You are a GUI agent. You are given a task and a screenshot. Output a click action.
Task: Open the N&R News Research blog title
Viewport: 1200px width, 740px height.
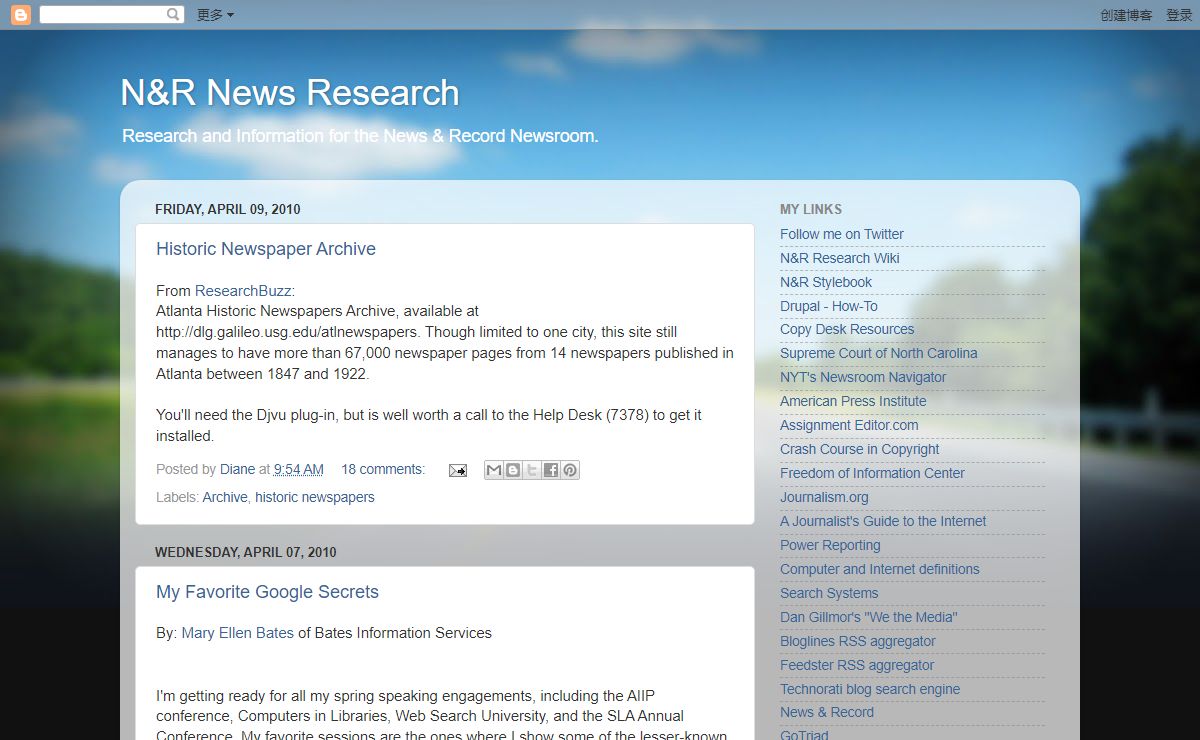(x=290, y=93)
